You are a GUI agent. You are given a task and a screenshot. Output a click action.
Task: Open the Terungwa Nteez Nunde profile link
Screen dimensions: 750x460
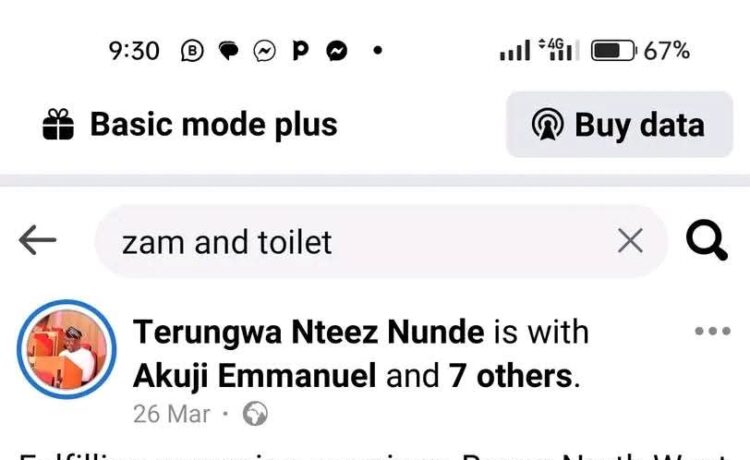pos(308,331)
